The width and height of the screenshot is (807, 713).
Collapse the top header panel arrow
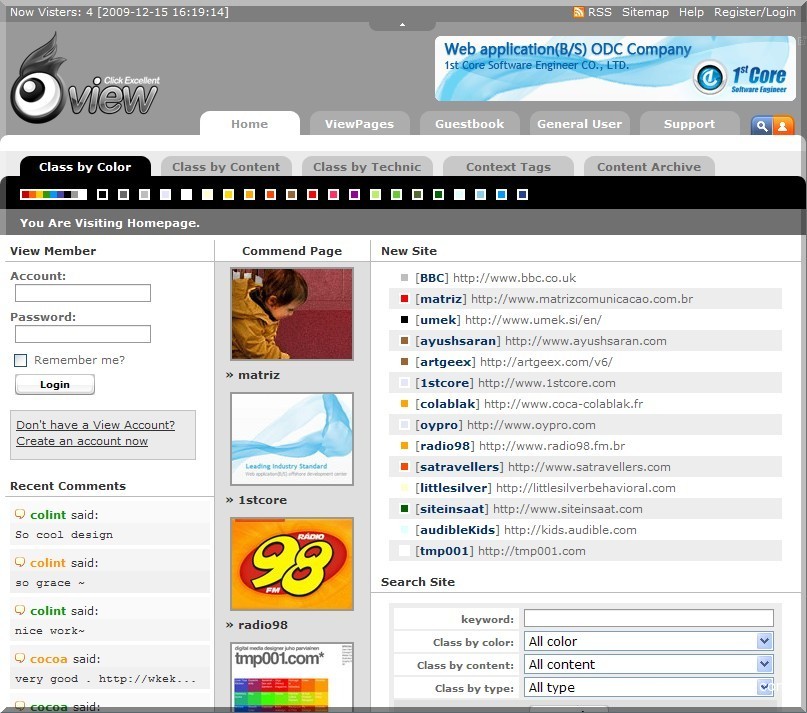pyautogui.click(x=402, y=24)
